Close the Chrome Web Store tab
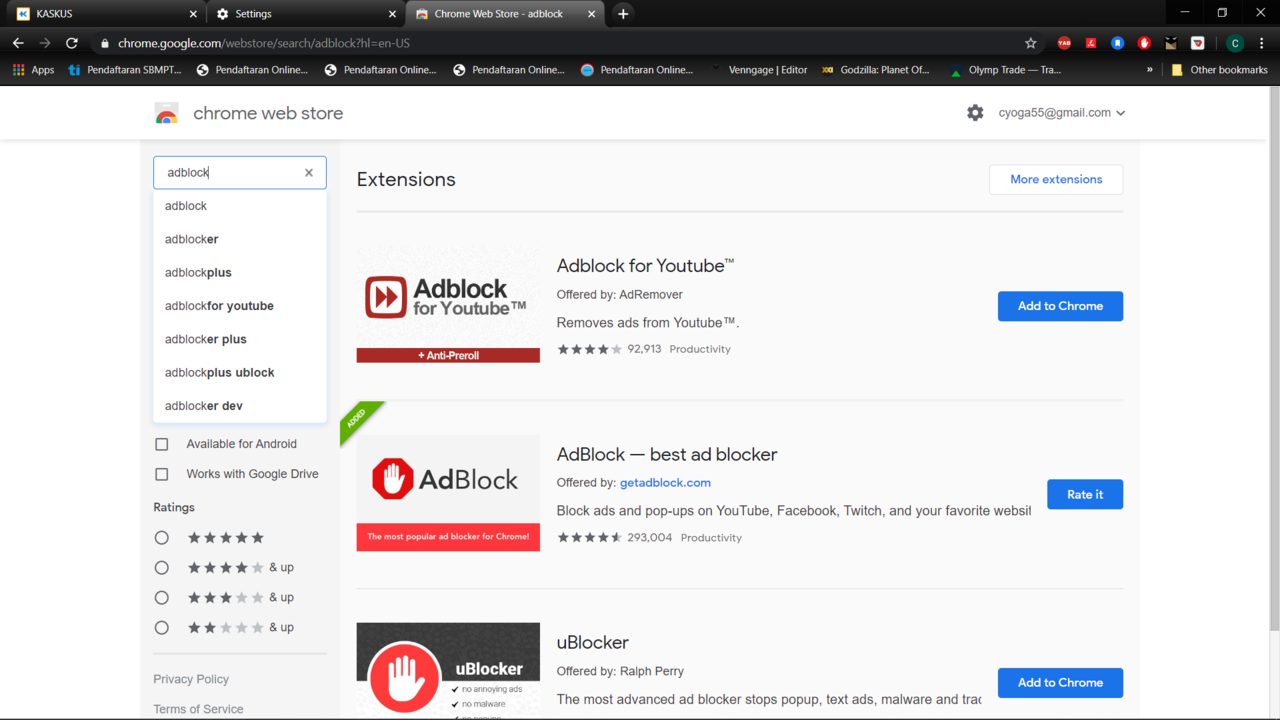1280x720 pixels. (591, 14)
